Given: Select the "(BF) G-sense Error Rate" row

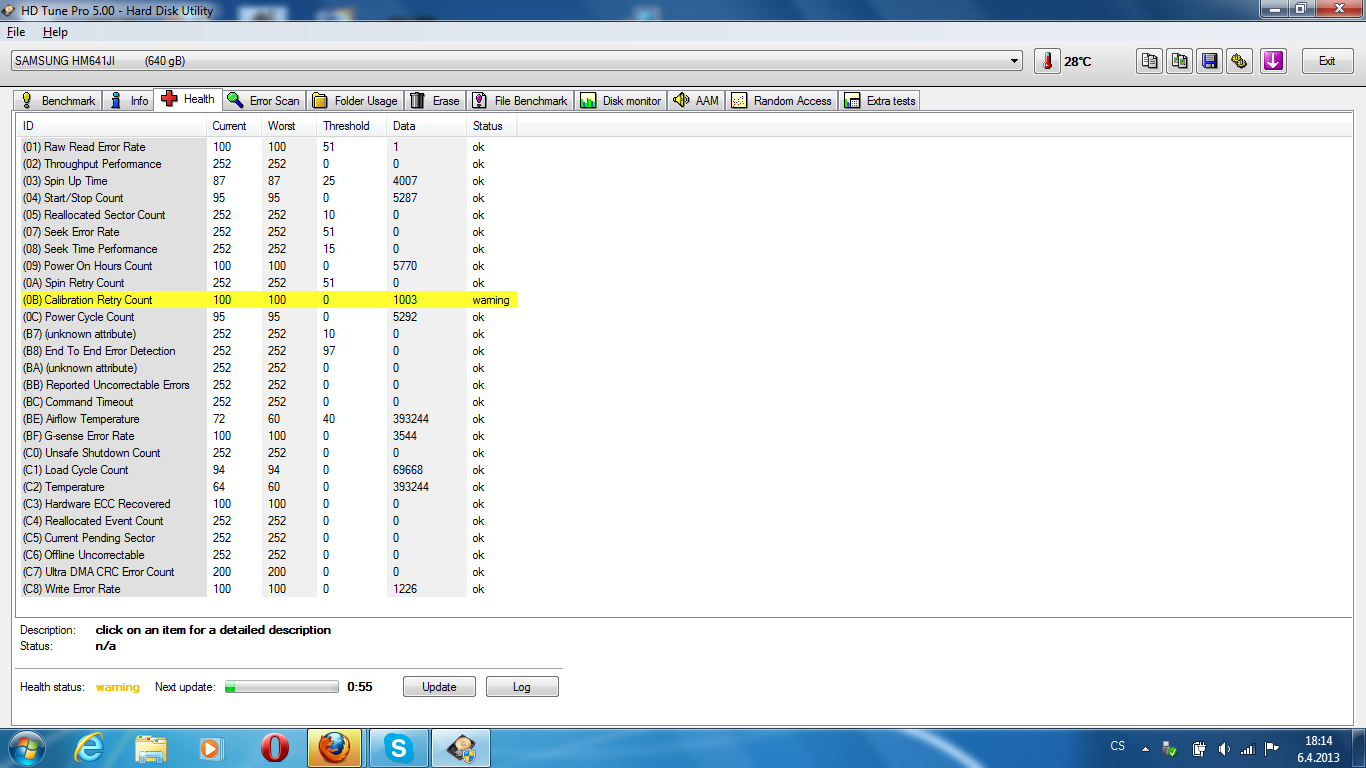Looking at the screenshot, I should 267,436.
